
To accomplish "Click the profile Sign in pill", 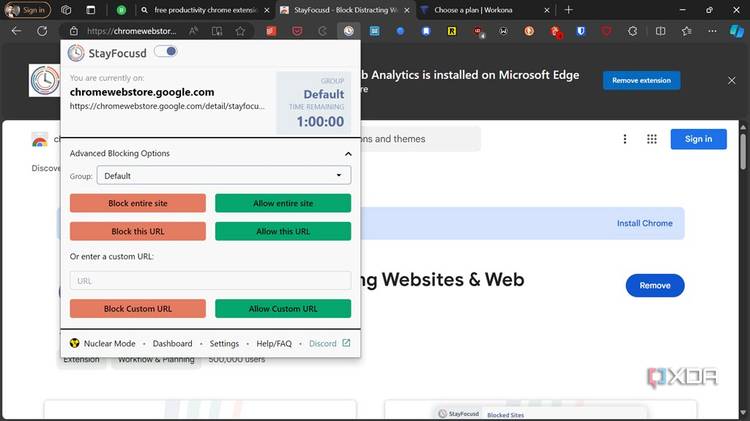I will pos(27,10).
